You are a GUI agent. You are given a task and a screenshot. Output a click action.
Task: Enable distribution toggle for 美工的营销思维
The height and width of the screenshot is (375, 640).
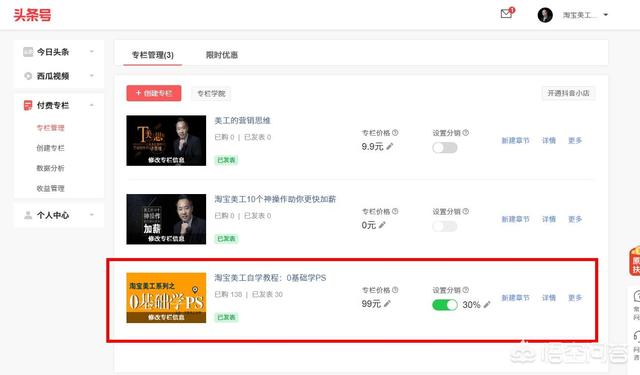pos(444,148)
